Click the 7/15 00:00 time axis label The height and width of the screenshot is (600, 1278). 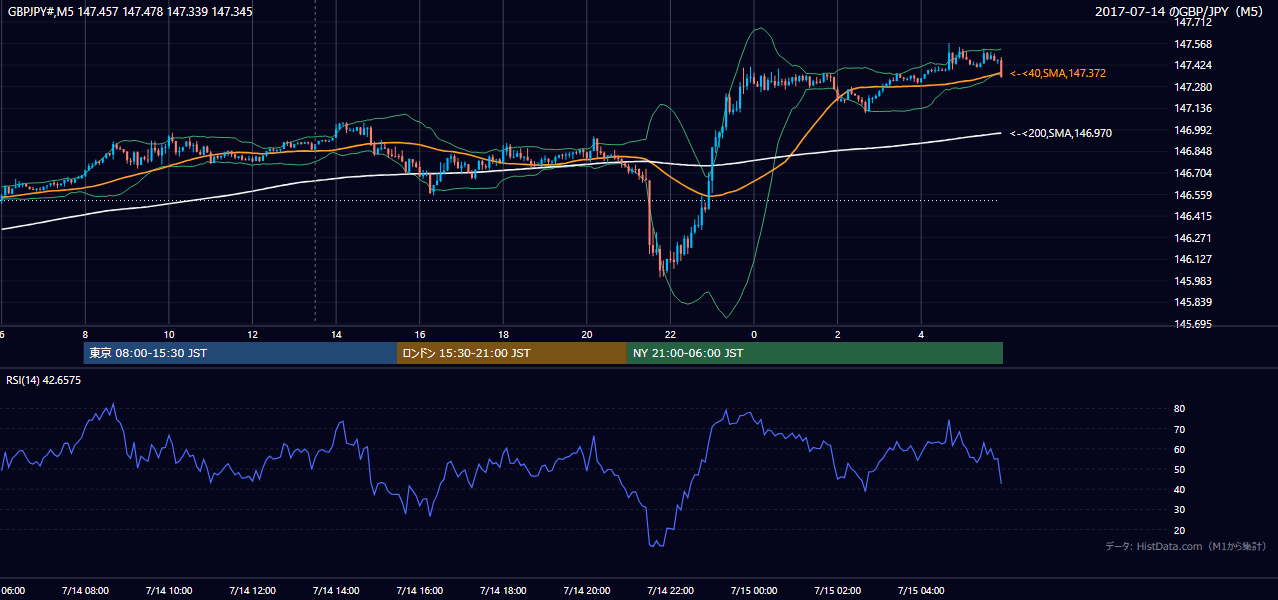click(x=754, y=590)
